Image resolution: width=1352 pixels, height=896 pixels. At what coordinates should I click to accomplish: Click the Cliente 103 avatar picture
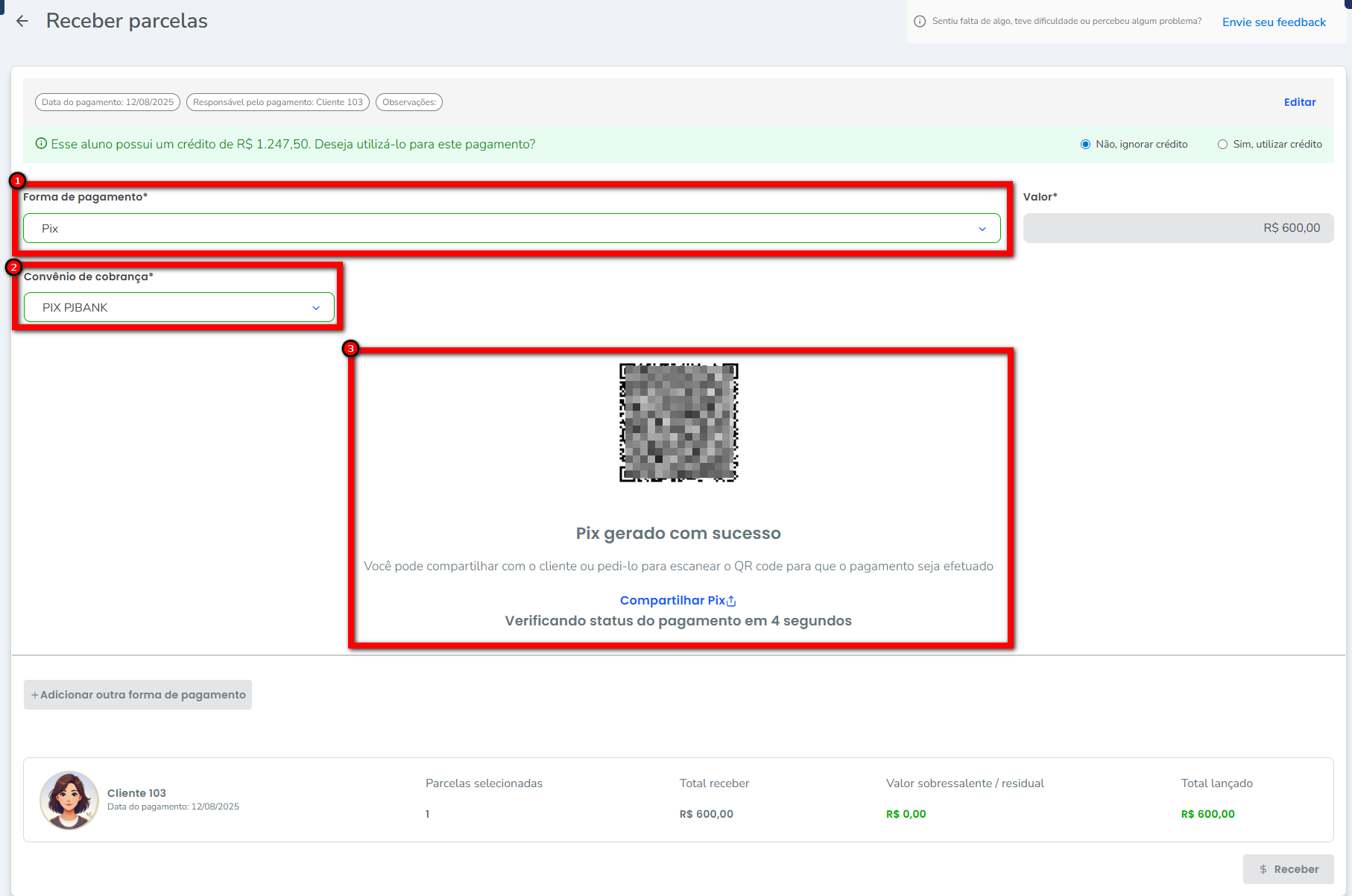[69, 800]
